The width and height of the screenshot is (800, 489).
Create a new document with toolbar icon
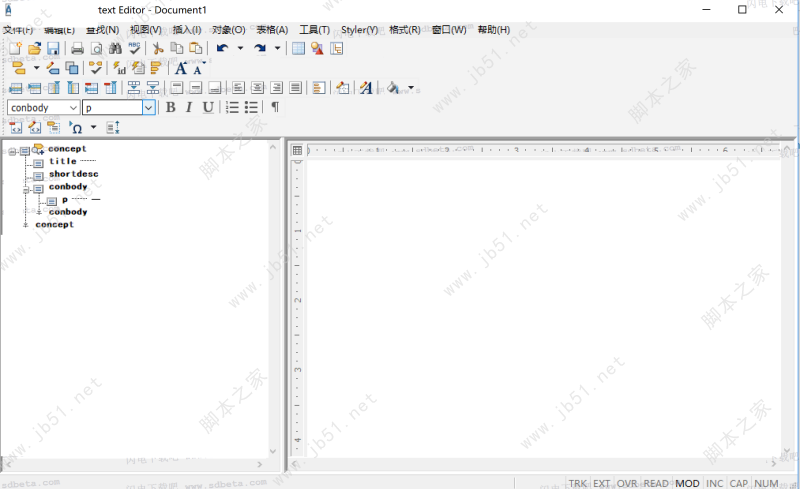pyautogui.click(x=15, y=48)
